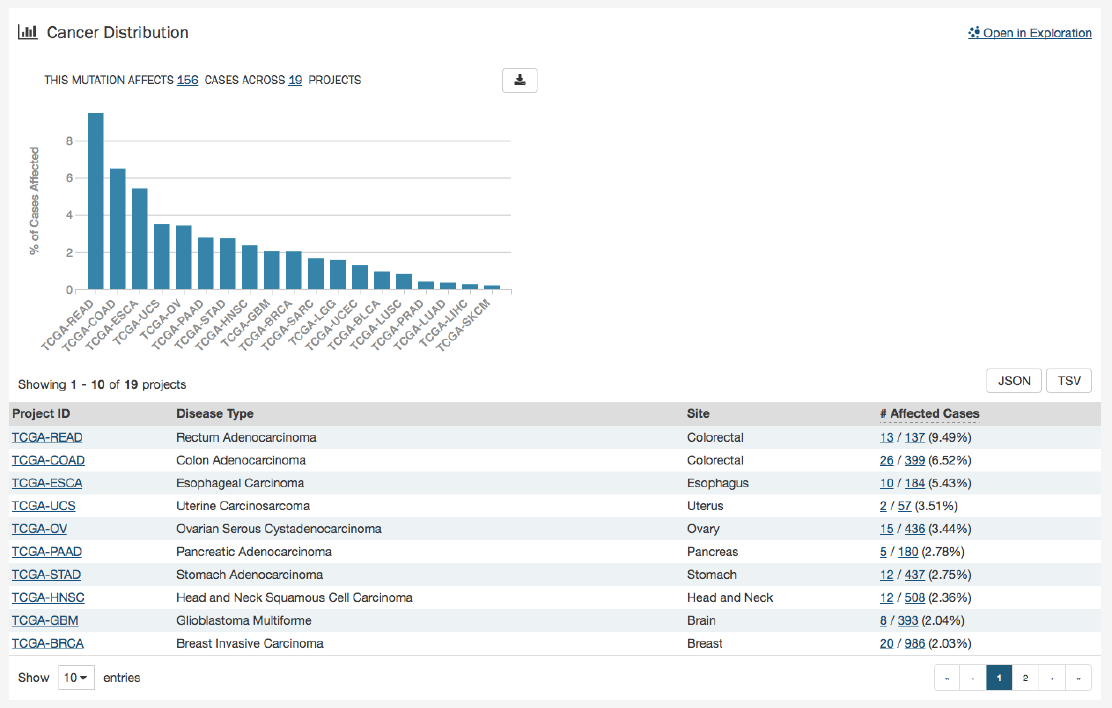Jump to the first page of projects
1112x708 pixels.
946,678
